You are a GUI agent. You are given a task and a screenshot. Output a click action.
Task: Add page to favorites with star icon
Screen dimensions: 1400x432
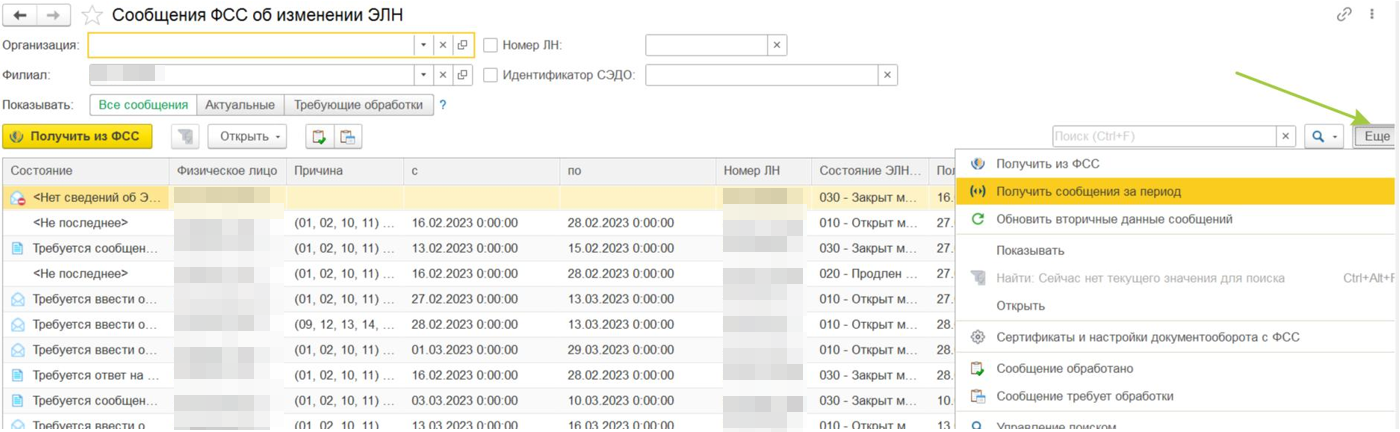click(x=92, y=15)
